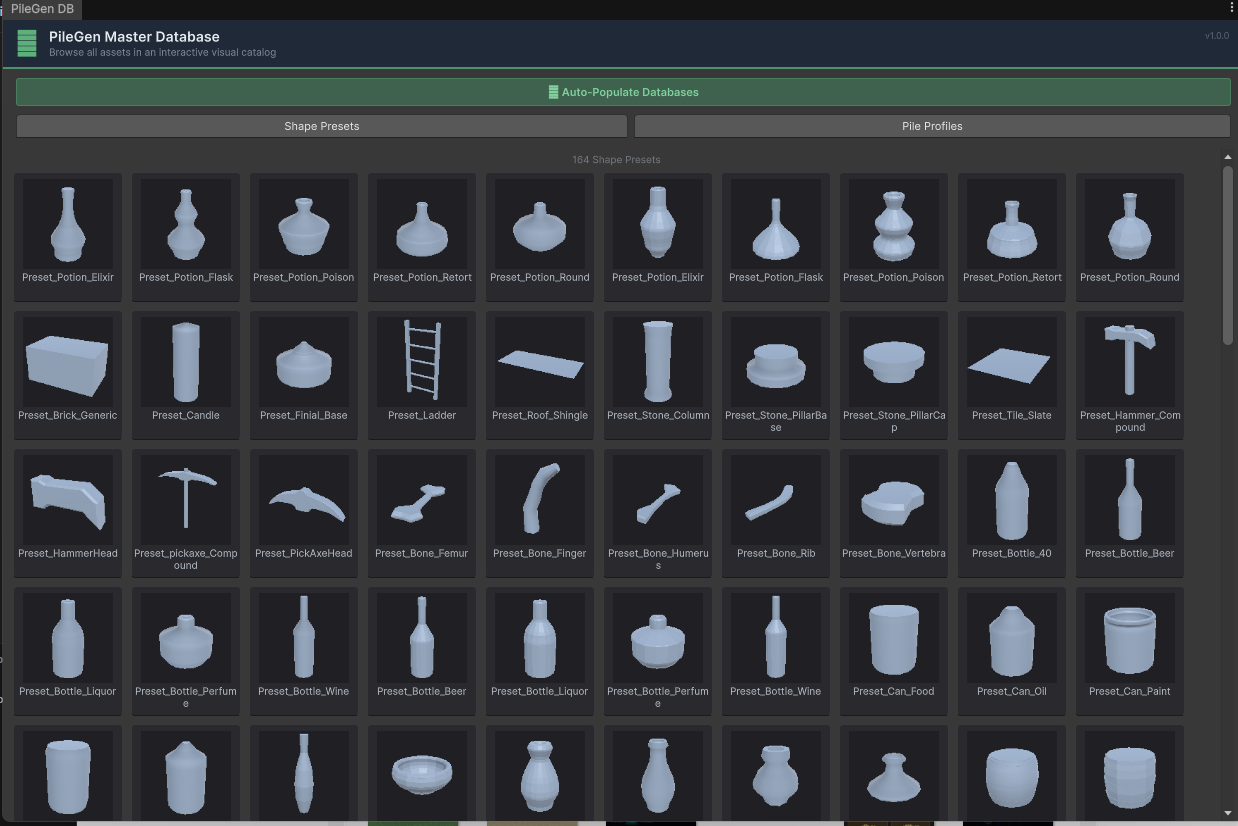The height and width of the screenshot is (826, 1238).
Task: Select the Preset_Candle shape icon
Action: [x=186, y=361]
